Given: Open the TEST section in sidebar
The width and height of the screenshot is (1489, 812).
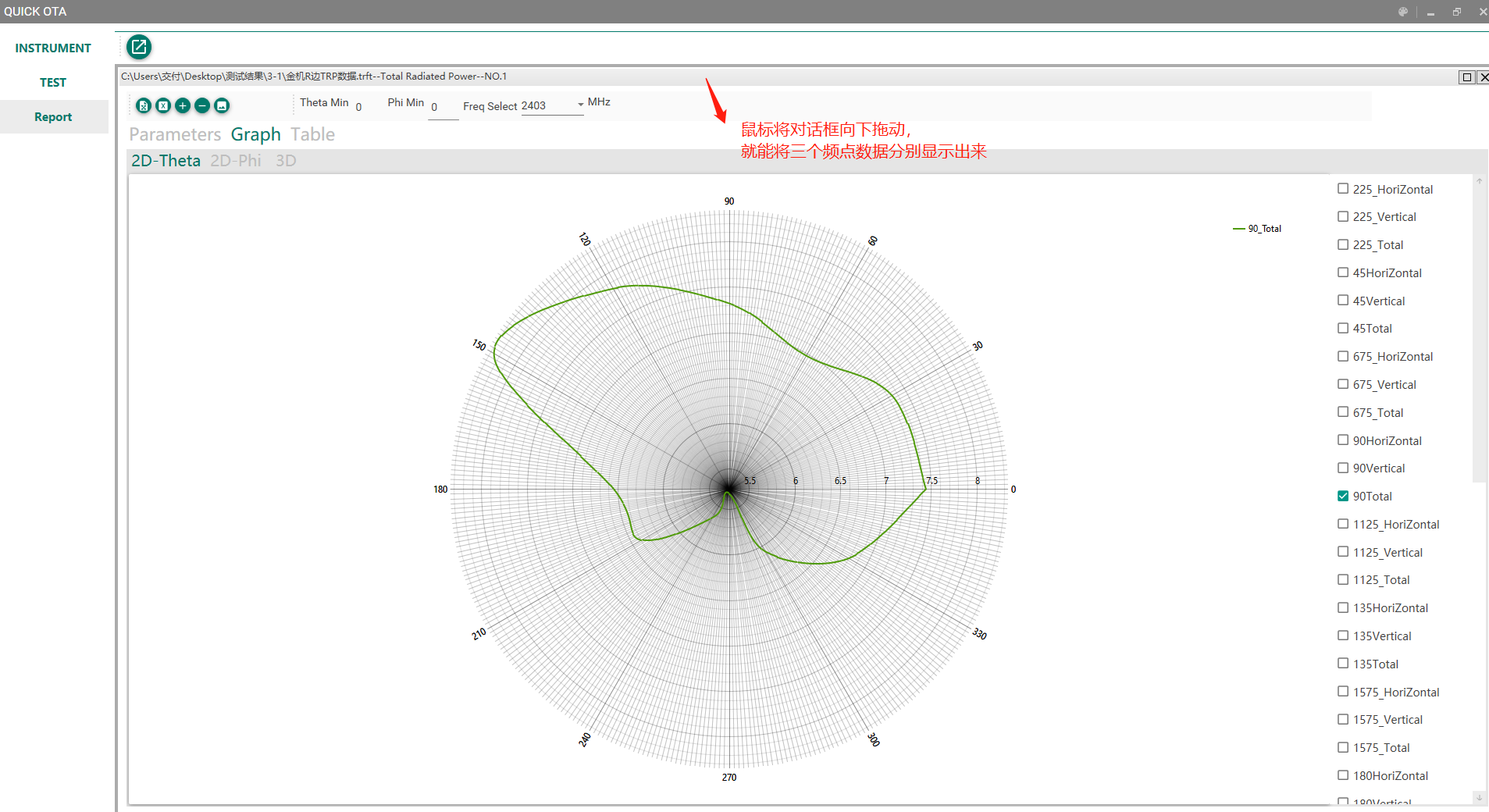Looking at the screenshot, I should [53, 83].
